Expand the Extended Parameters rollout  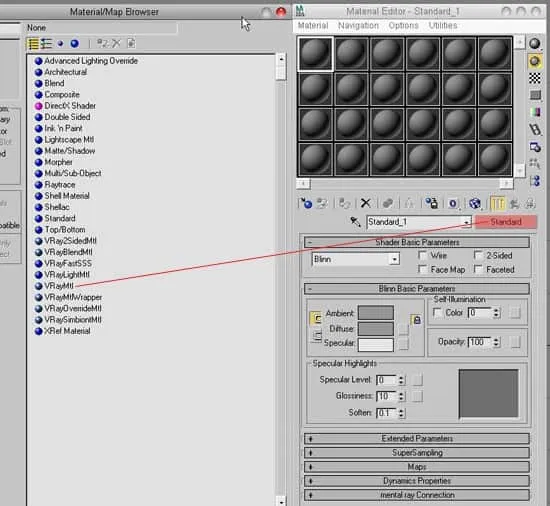(417, 438)
